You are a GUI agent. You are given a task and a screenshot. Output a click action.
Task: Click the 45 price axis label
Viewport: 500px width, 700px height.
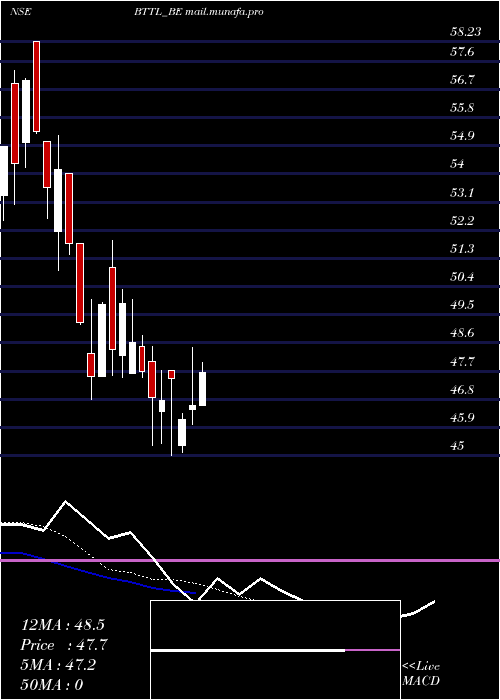click(x=458, y=446)
